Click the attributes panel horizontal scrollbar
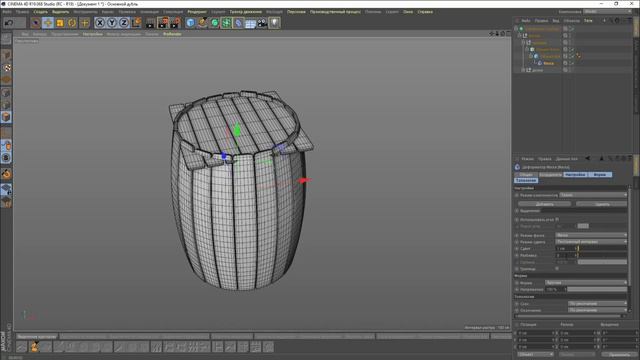The height and width of the screenshot is (360, 640). pos(568,316)
